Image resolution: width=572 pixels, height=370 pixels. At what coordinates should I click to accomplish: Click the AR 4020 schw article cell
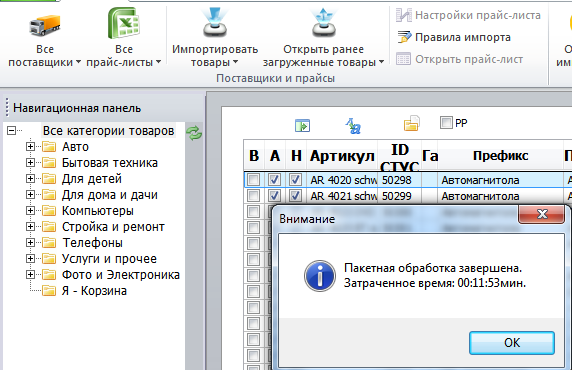343,180
